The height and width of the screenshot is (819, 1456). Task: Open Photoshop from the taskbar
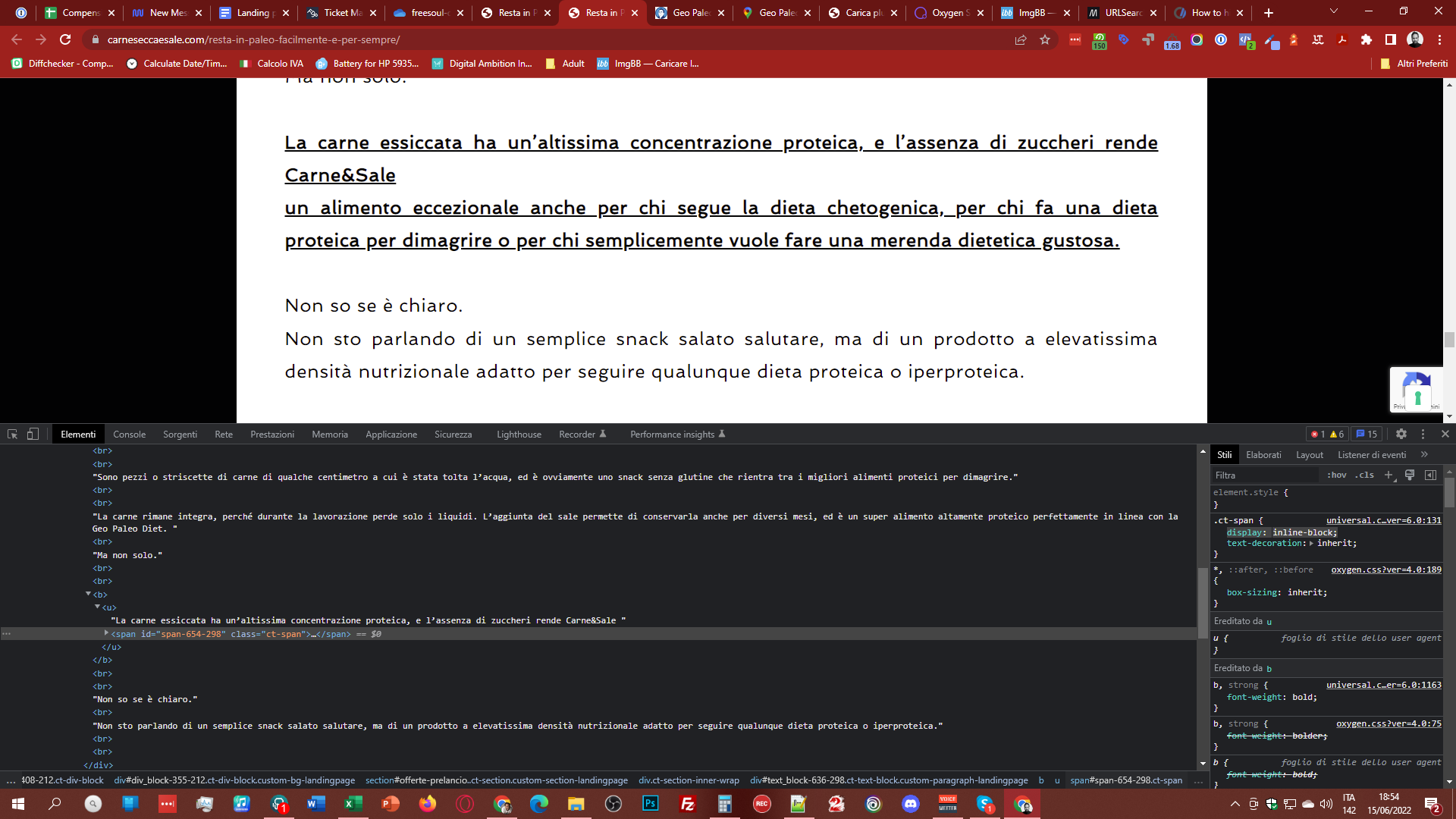point(650,804)
